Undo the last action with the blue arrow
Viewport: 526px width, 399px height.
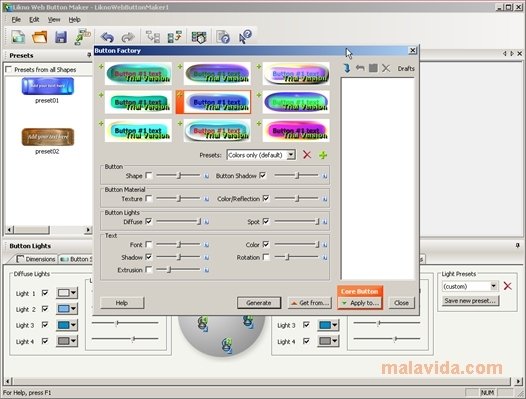point(108,37)
